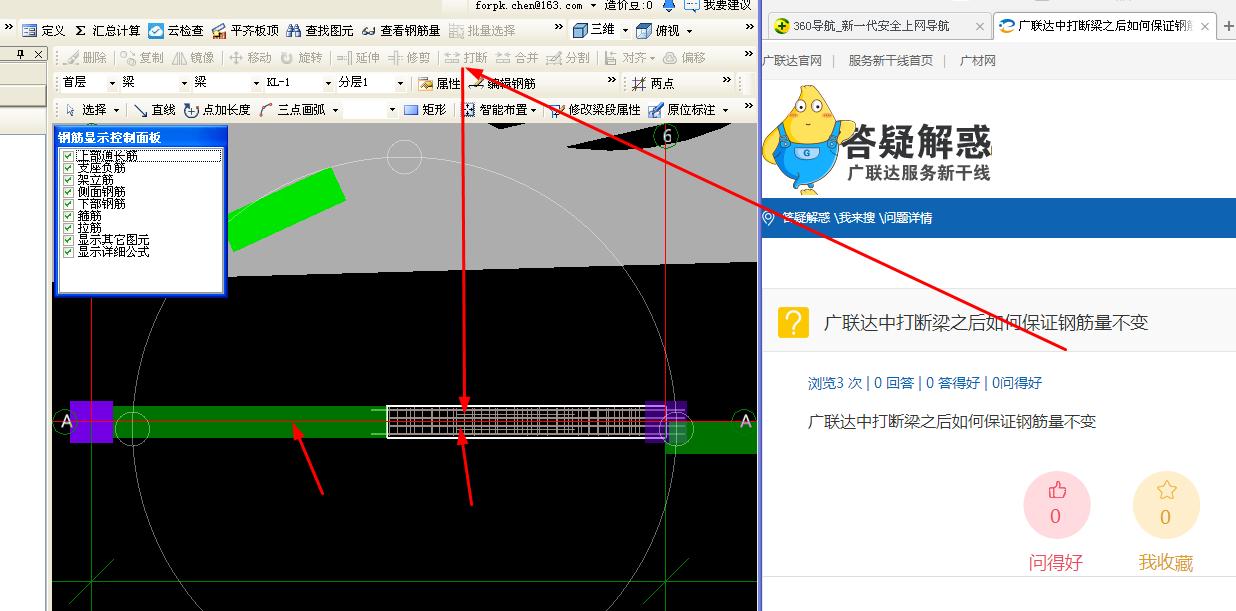The width and height of the screenshot is (1236, 611).
Task: Open 查找图元 find element tool
Action: pos(320,31)
